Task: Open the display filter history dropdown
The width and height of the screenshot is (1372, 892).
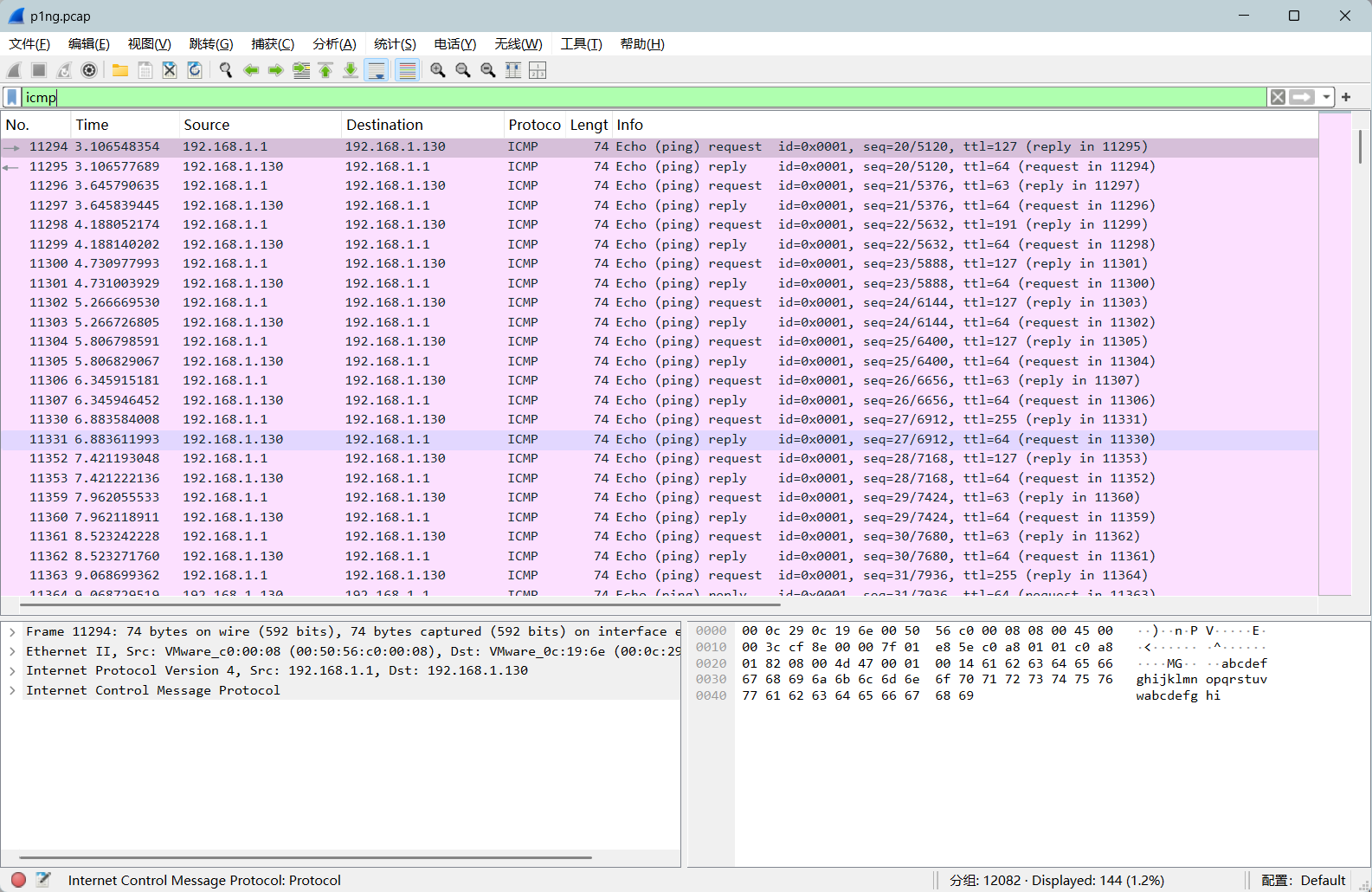Action: 1326,97
